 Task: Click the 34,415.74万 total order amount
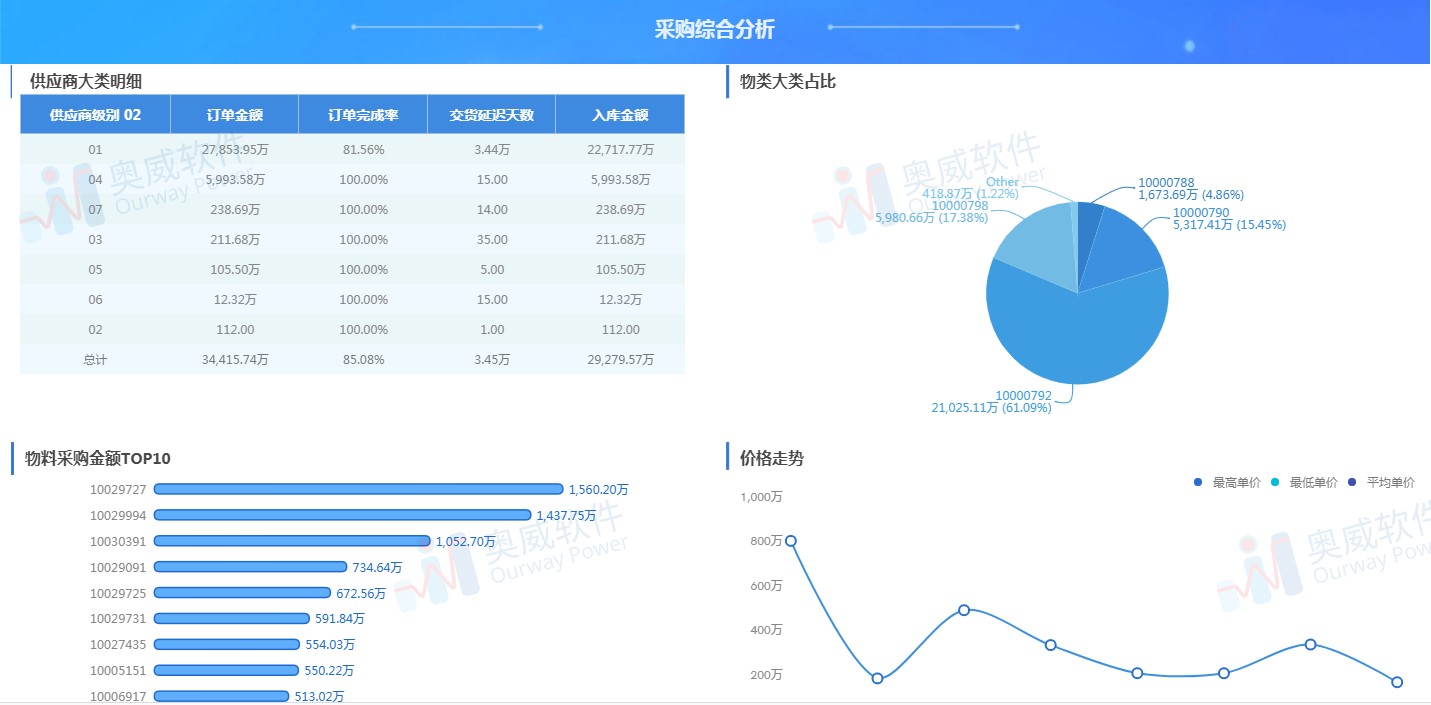[235, 360]
